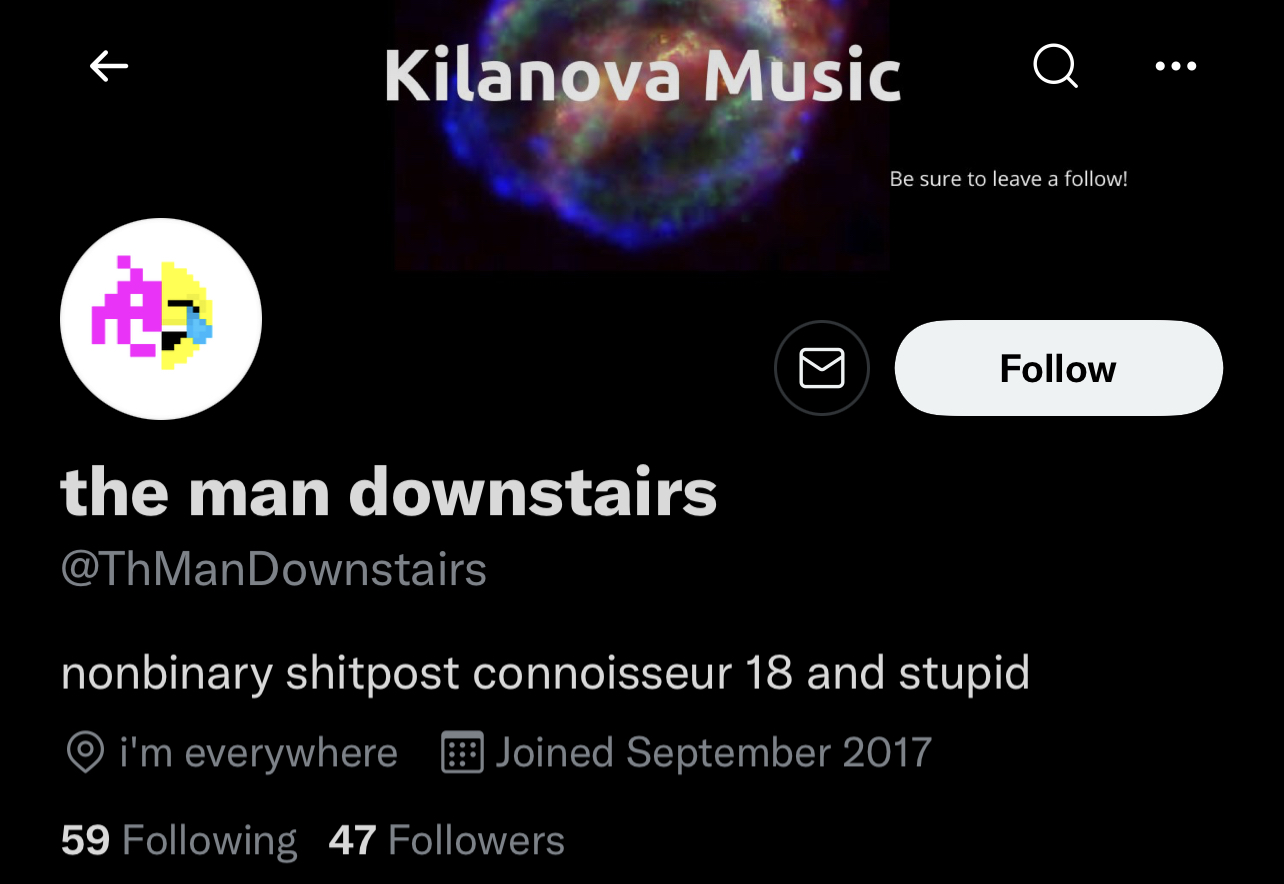Open the three-dot more options menu

pos(1176,66)
